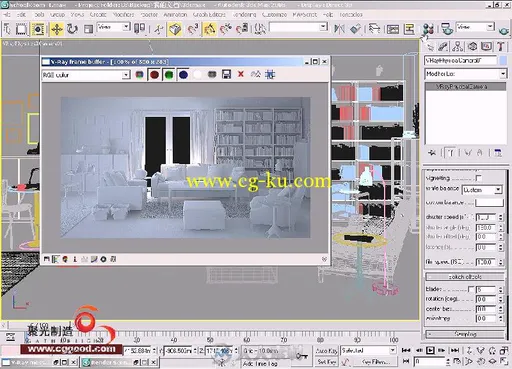Toggle the angle snap button

[x=209, y=29]
